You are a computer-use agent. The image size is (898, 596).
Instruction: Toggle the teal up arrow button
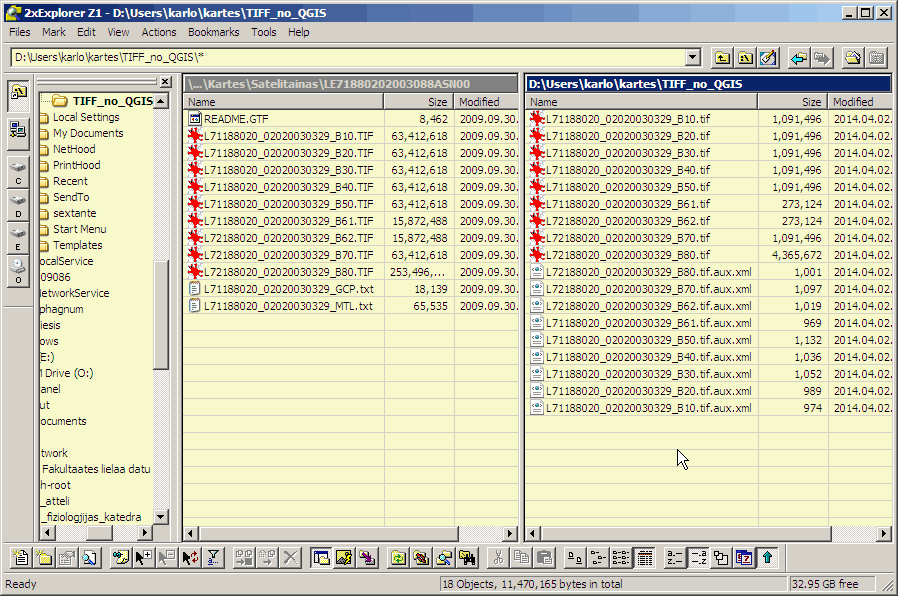click(x=767, y=558)
